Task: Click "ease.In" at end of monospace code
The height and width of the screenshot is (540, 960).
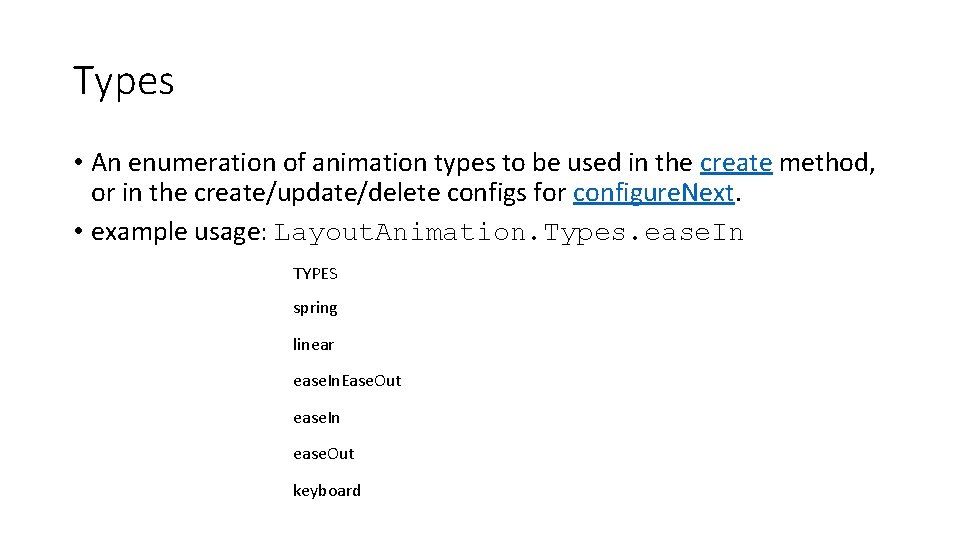Action: (x=695, y=233)
